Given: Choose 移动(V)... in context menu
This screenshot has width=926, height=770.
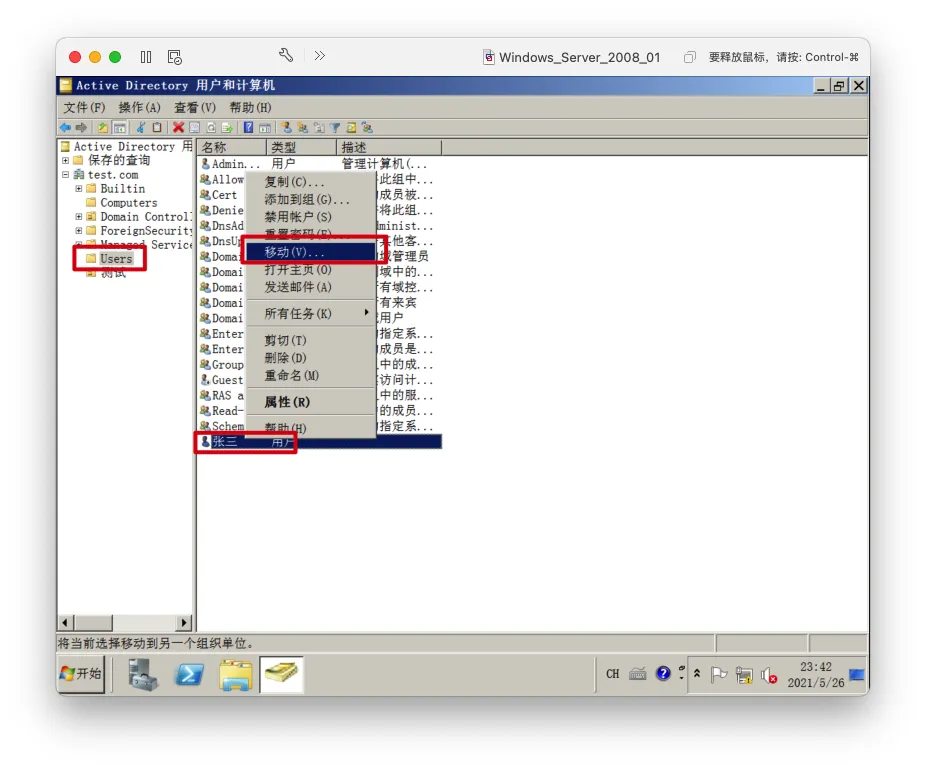Looking at the screenshot, I should tap(311, 252).
